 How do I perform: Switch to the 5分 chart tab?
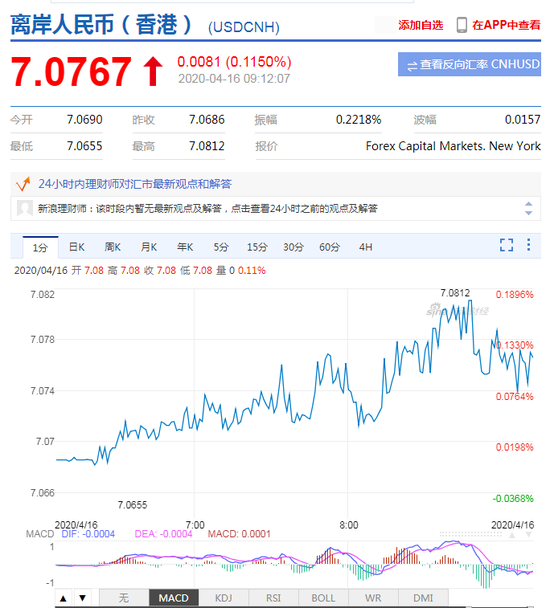221,247
